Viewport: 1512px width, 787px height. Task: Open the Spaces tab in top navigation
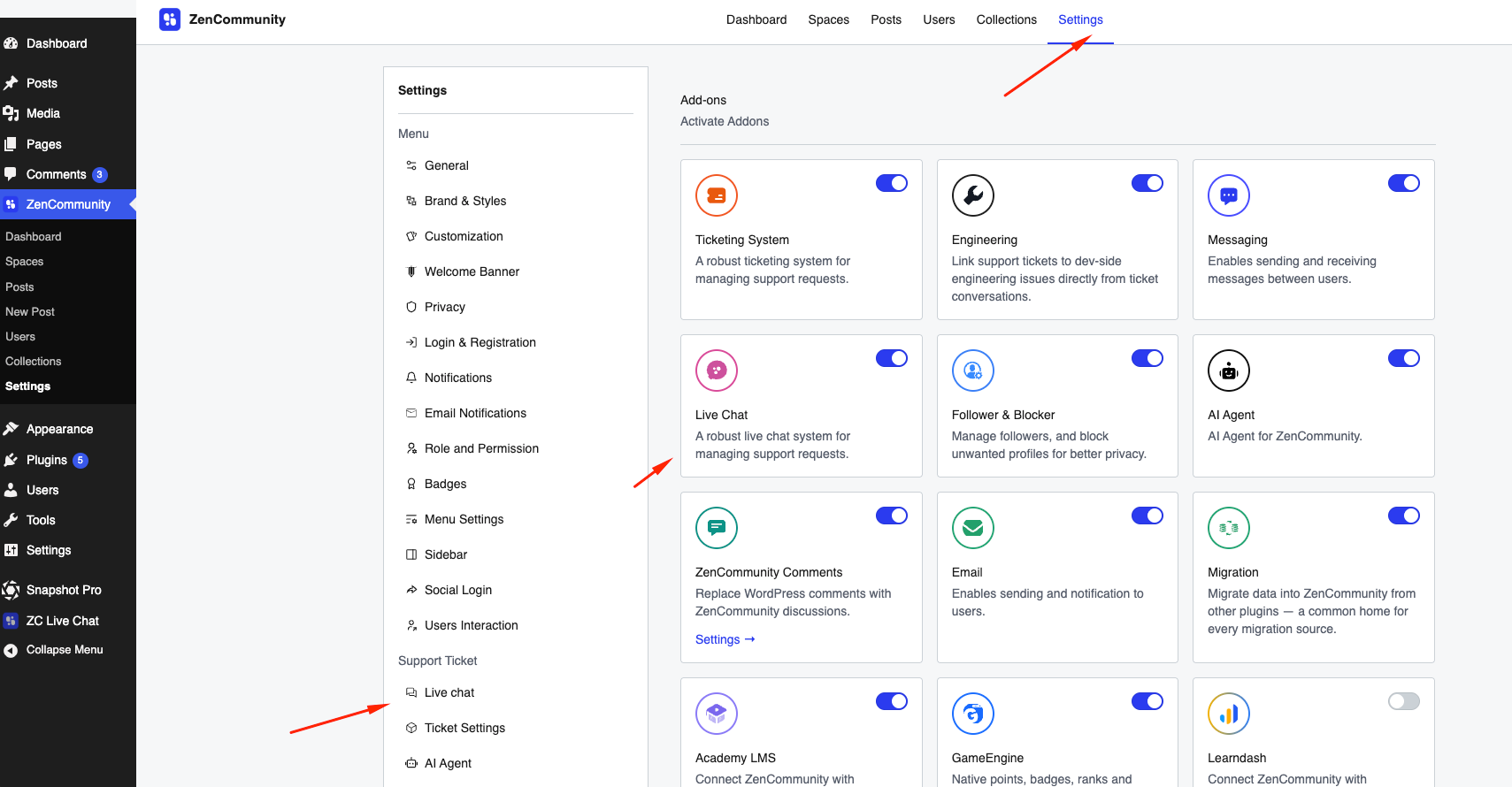[828, 19]
